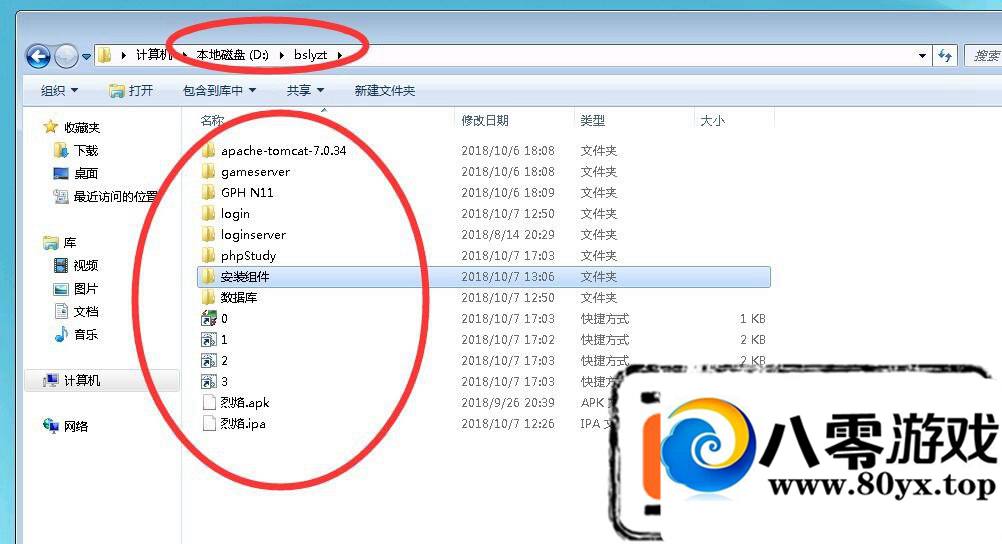Open 桌面 in the favorites list

(x=86, y=174)
